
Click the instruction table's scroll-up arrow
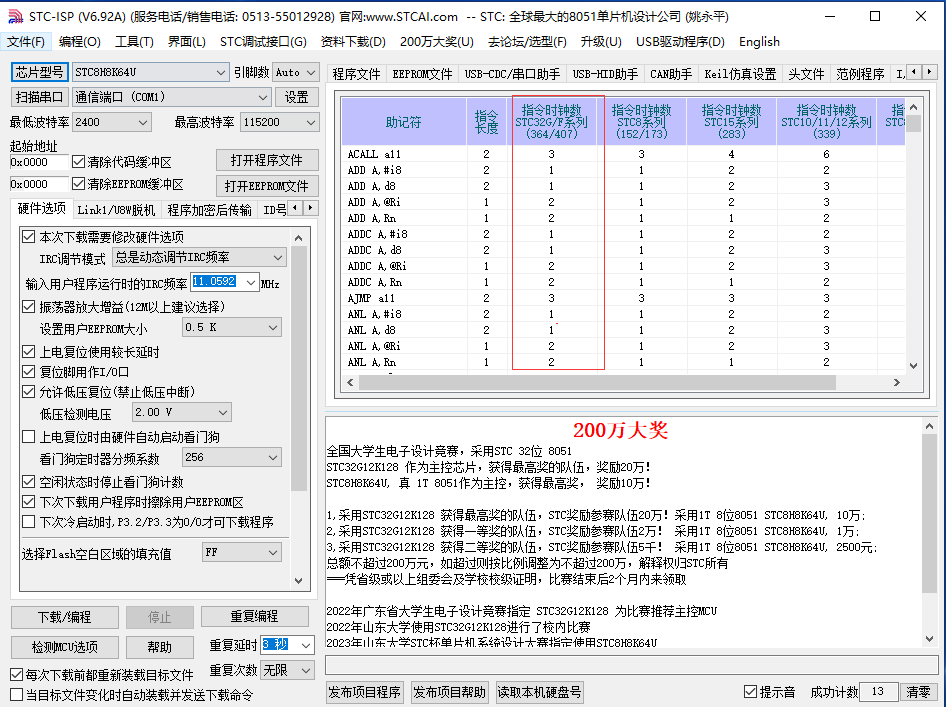pyautogui.click(x=913, y=107)
